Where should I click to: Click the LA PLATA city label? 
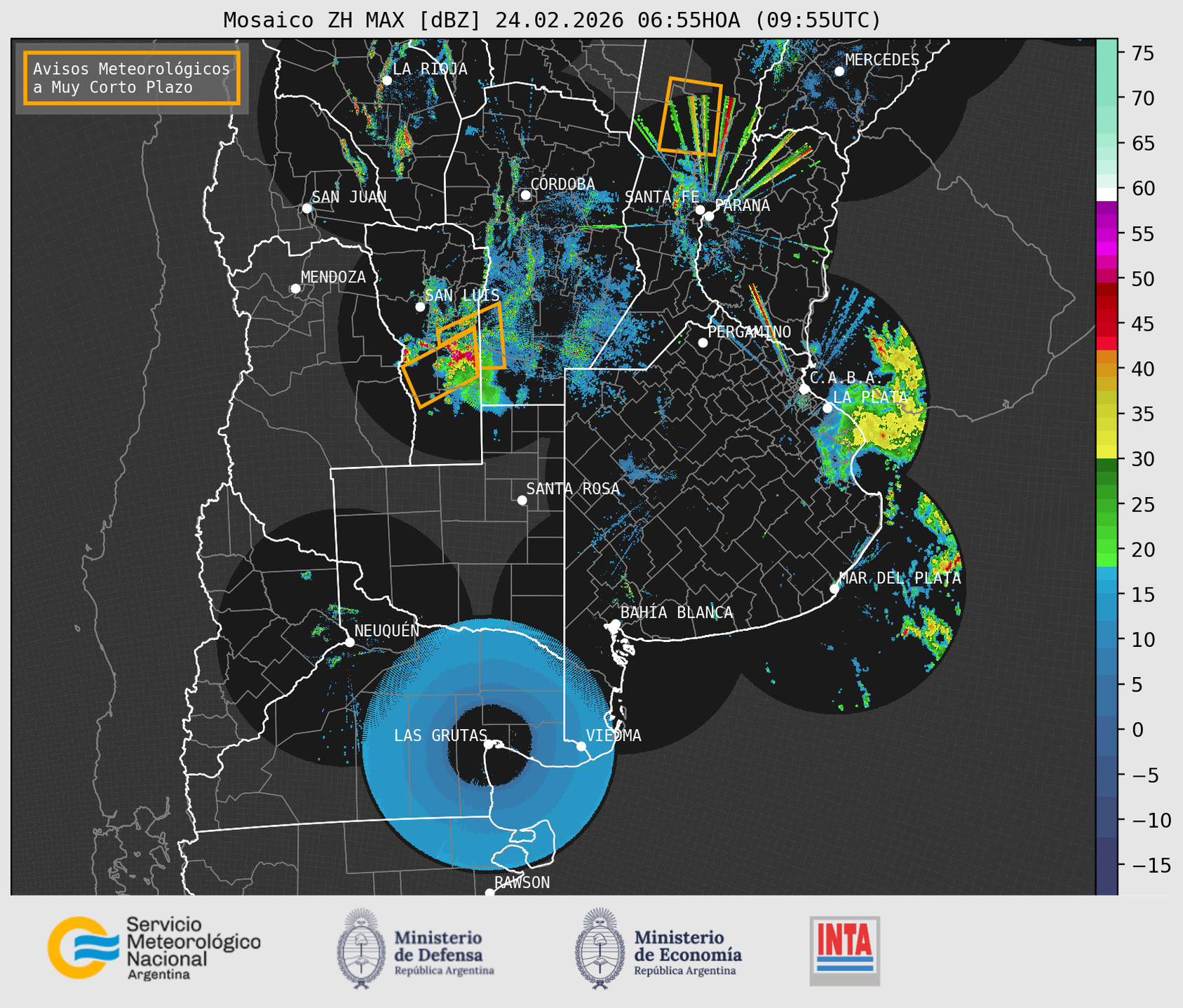point(870,397)
